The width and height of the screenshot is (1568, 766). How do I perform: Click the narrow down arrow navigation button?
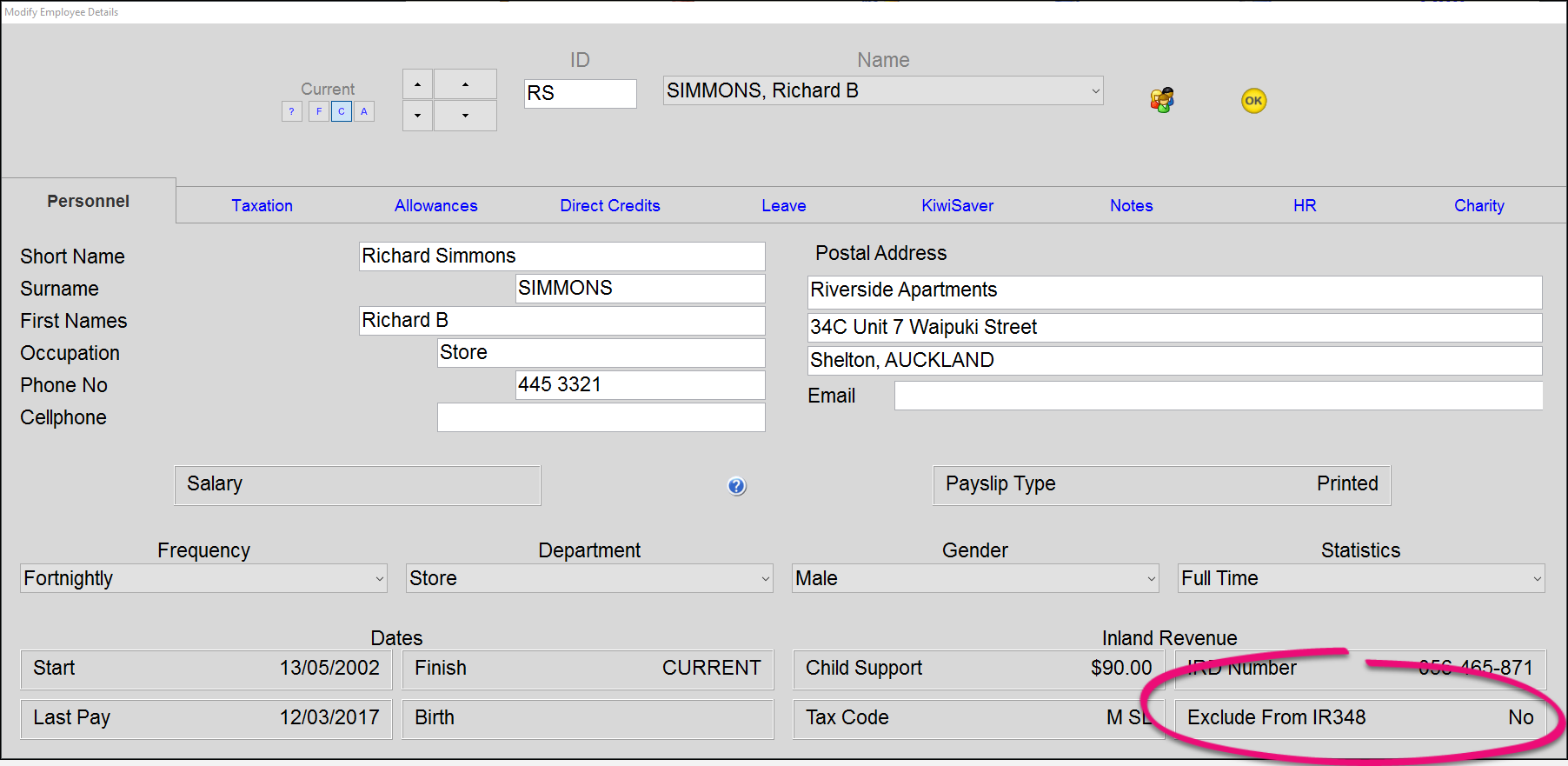[418, 115]
